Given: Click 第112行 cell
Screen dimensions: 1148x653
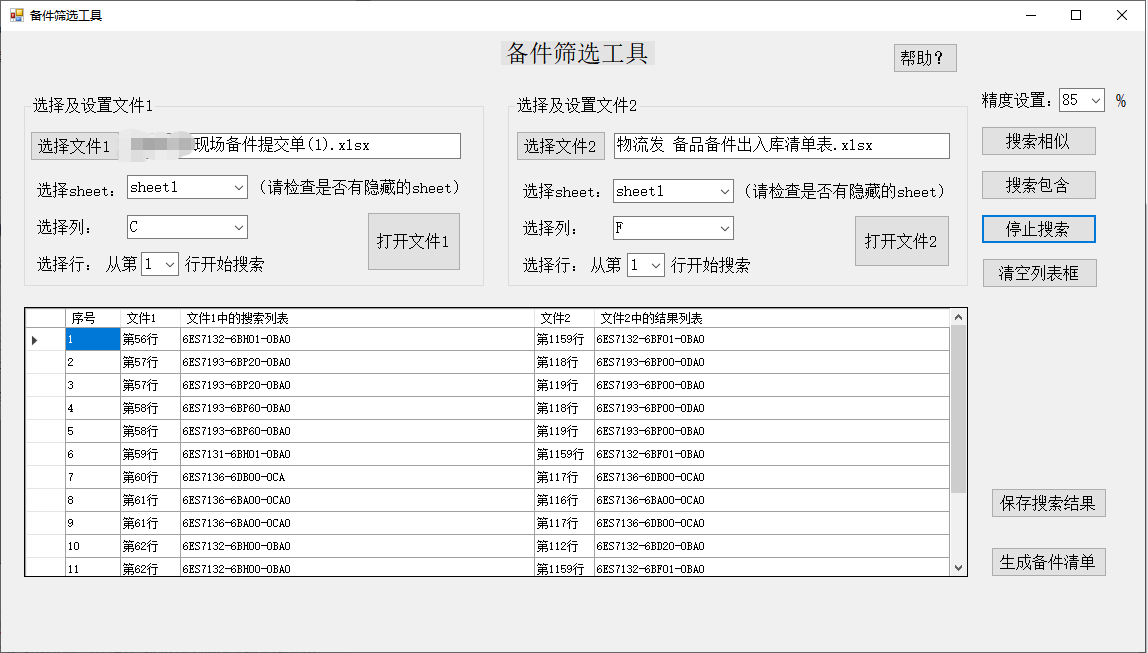Looking at the screenshot, I should tap(564, 546).
